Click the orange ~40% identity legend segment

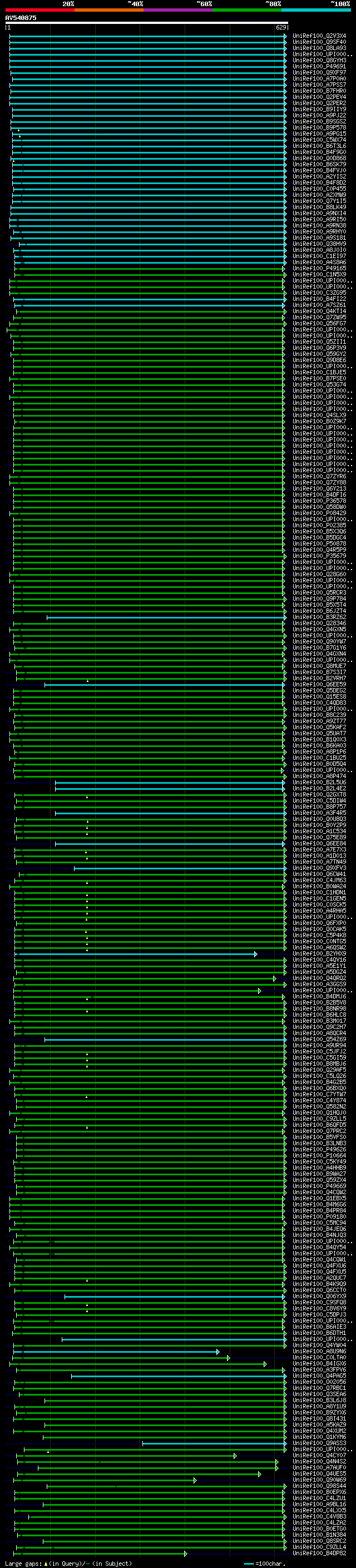[x=109, y=10]
